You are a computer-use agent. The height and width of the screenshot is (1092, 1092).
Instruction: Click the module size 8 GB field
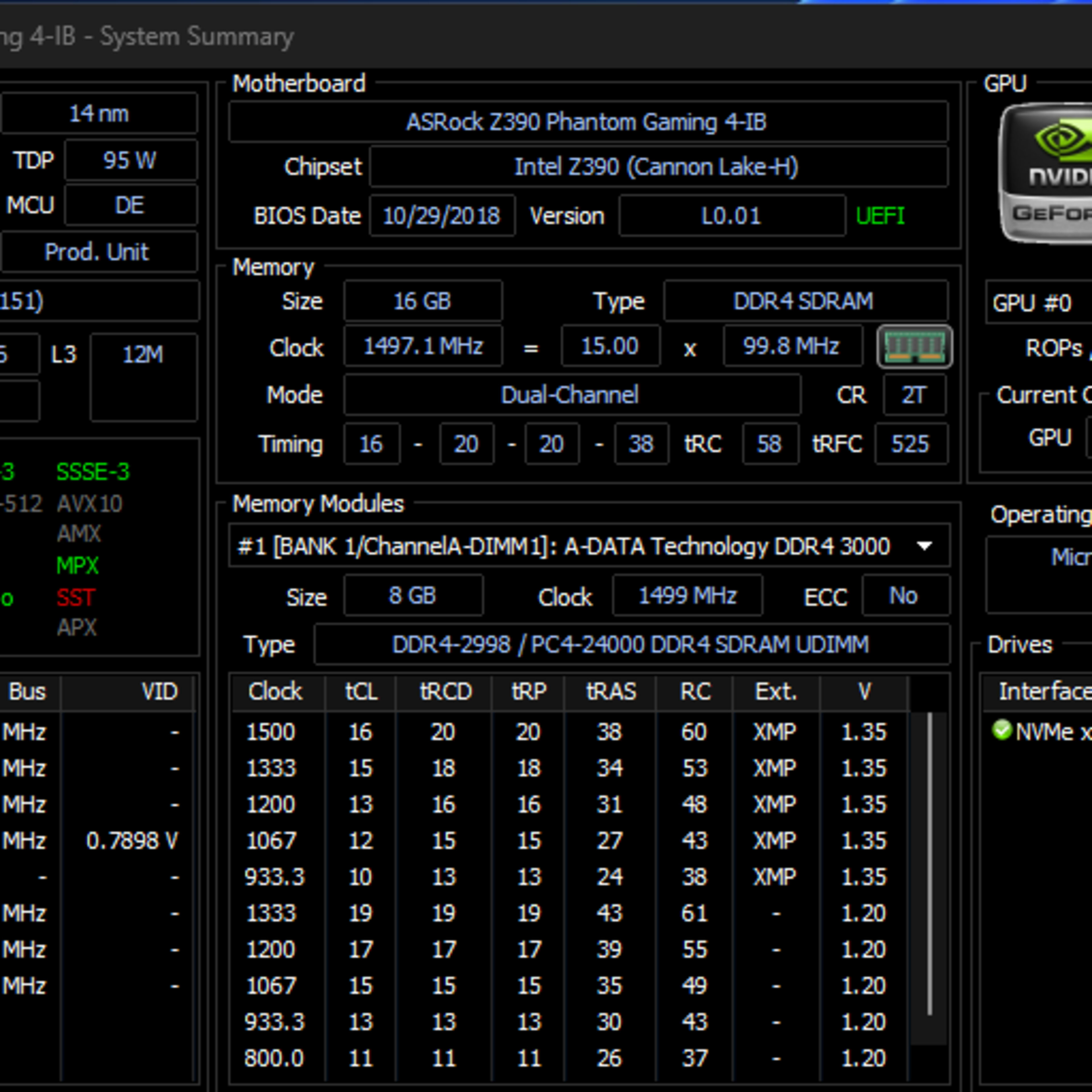click(x=413, y=596)
